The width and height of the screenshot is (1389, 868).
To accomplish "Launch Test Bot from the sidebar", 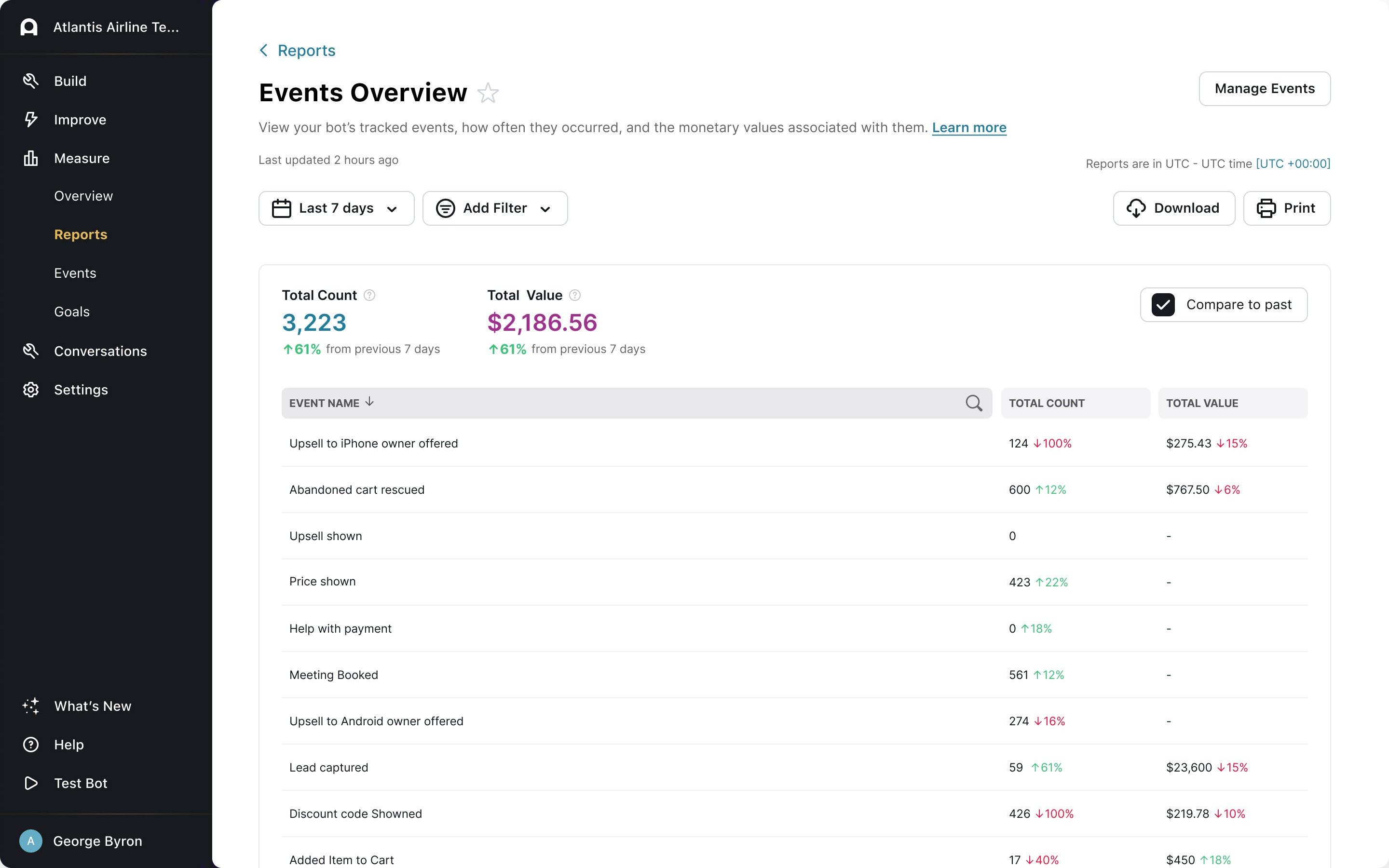I will pyautogui.click(x=81, y=783).
